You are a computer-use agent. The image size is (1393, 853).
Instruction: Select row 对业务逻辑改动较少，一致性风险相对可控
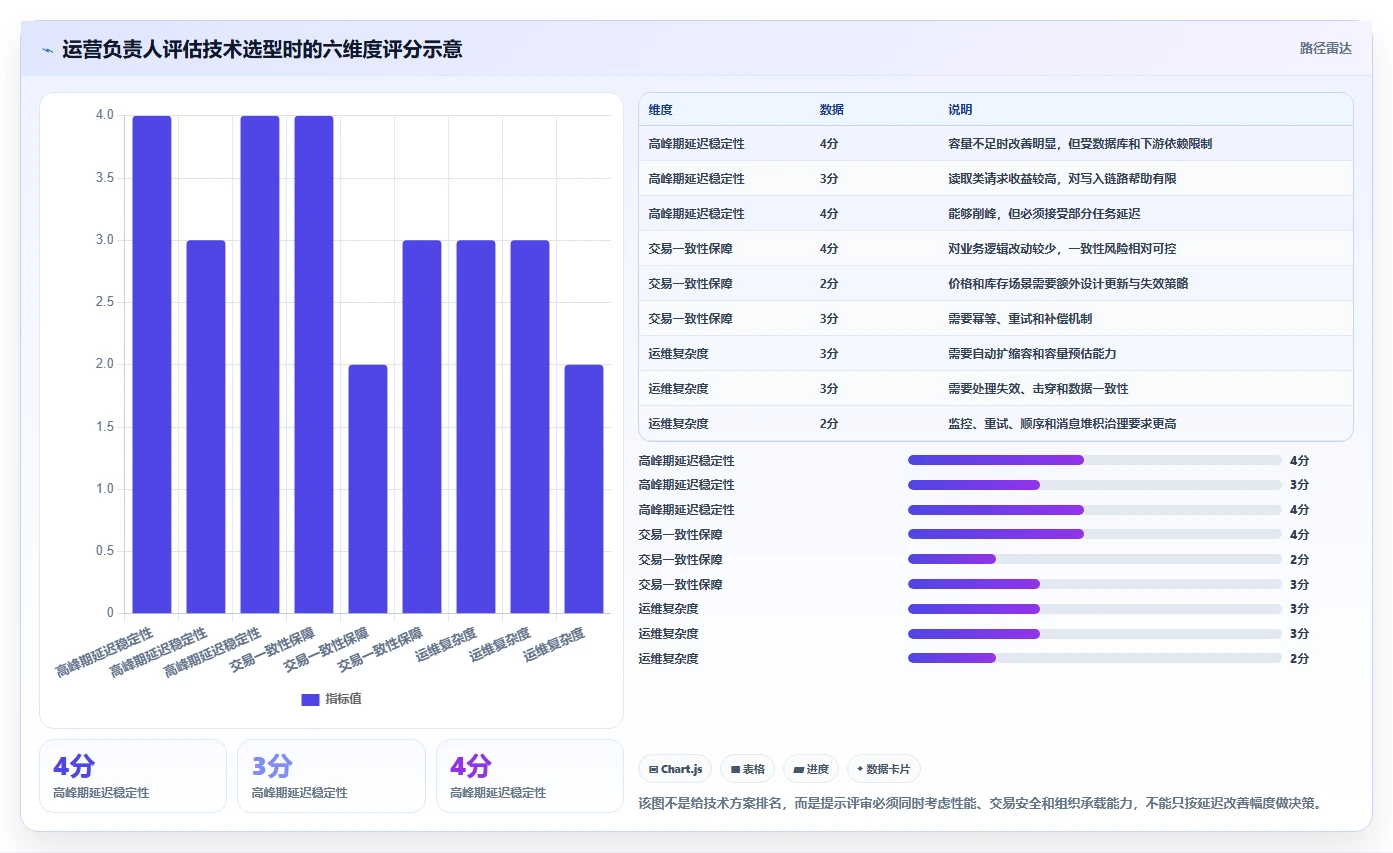995,249
